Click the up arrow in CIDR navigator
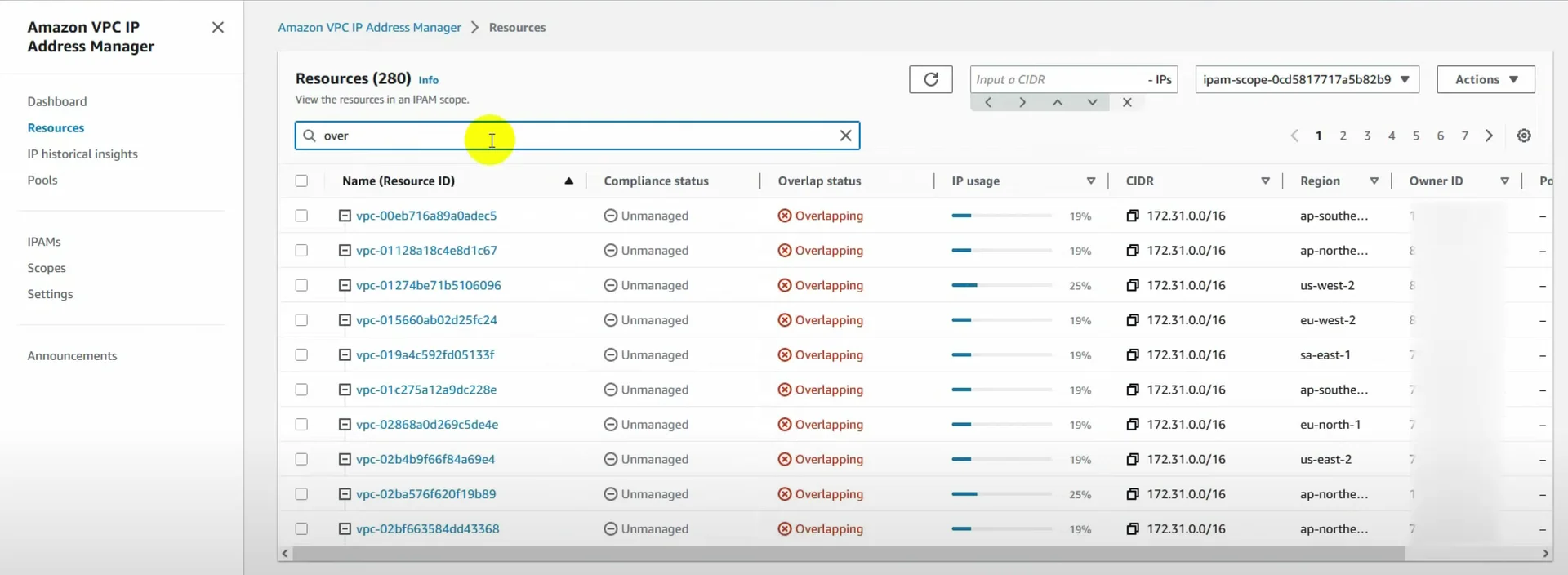The image size is (1568, 575). pos(1057,102)
